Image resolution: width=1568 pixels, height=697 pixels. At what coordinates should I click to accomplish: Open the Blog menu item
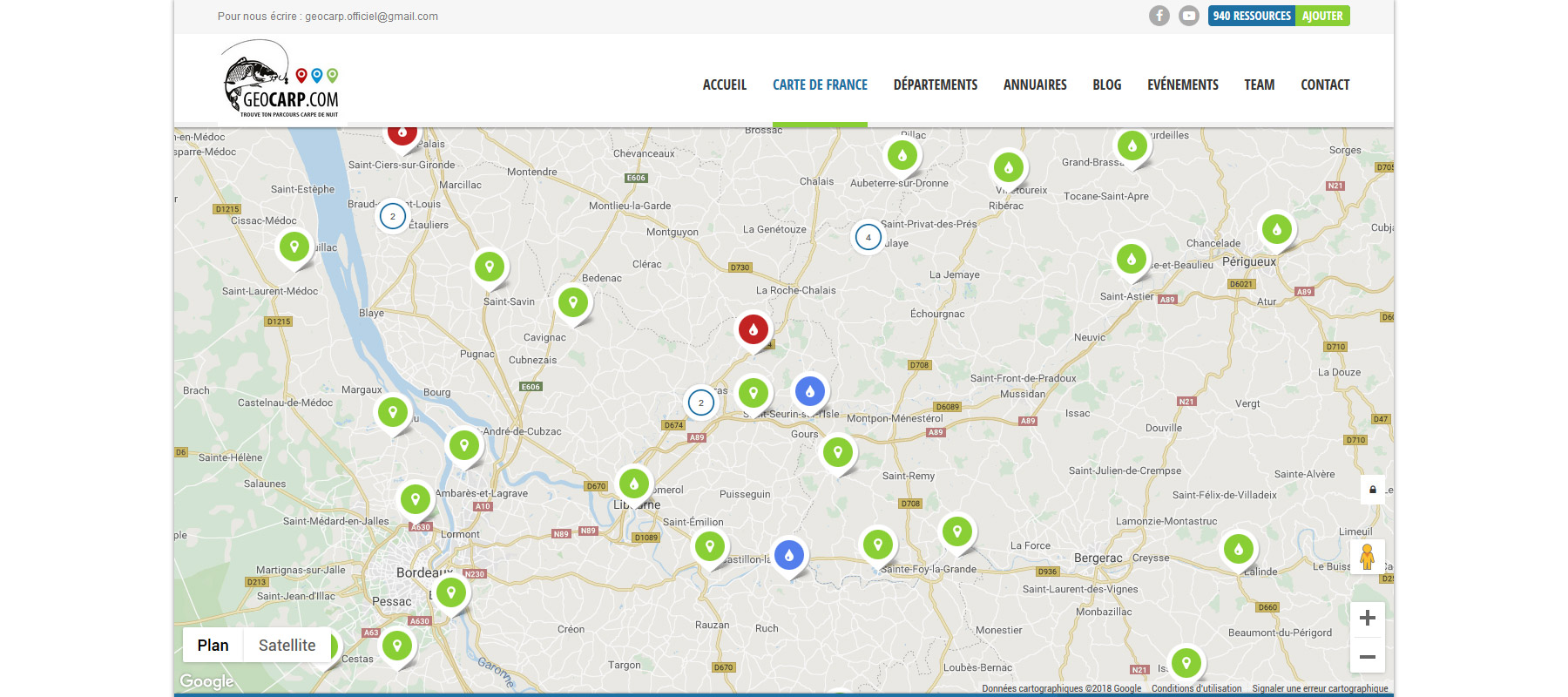tap(1107, 85)
